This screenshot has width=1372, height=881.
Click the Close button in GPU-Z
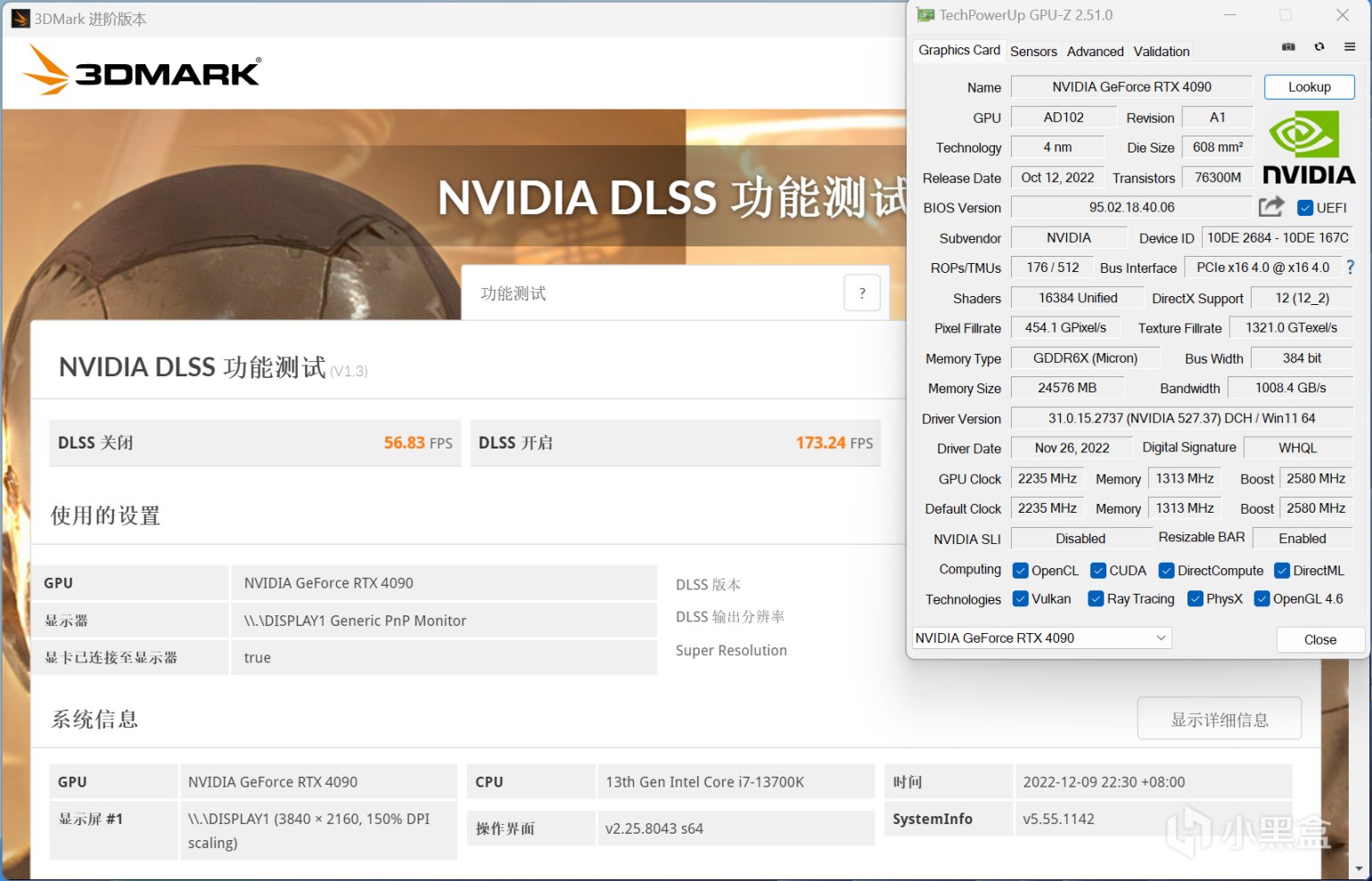coord(1319,639)
